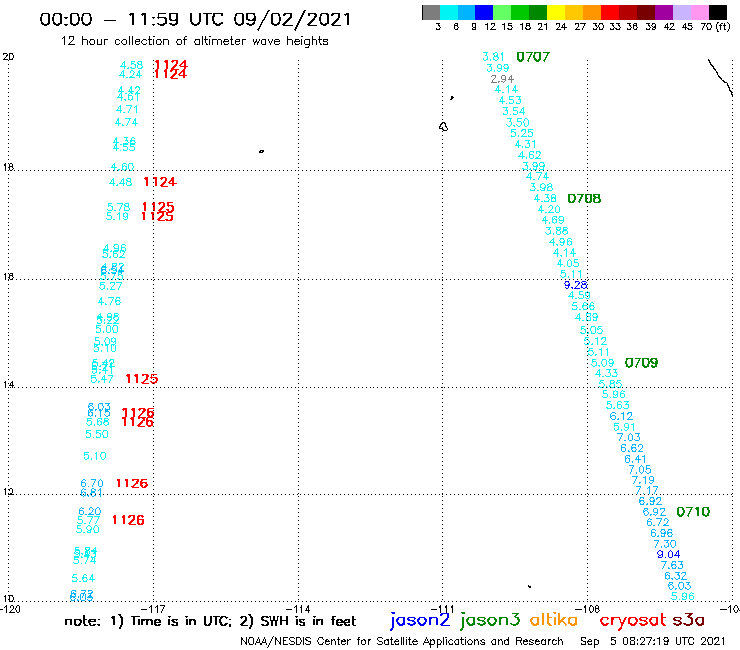
Task: Click the -108 longitude axis label
Action: point(588,609)
